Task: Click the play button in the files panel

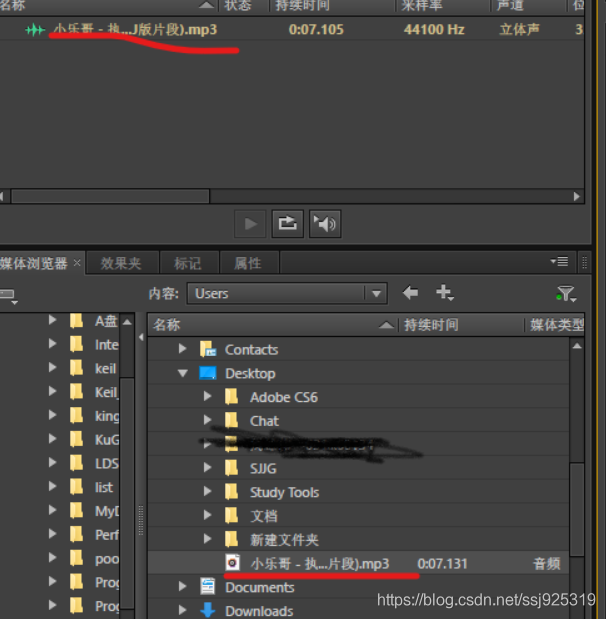Action: (250, 224)
